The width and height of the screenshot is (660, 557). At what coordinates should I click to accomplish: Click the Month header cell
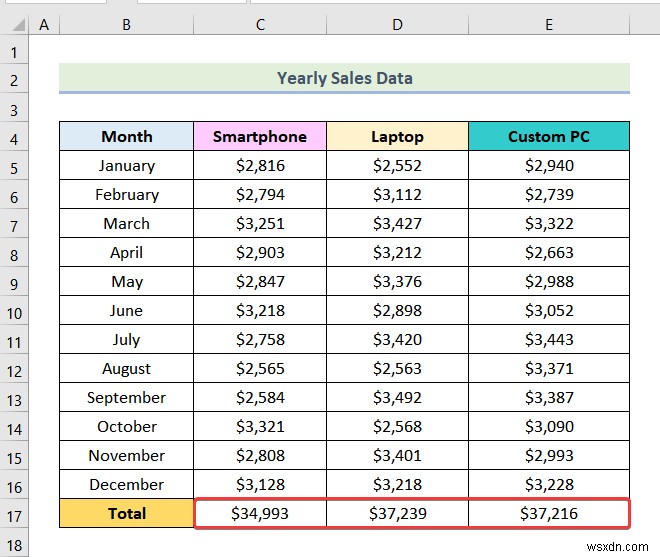point(127,137)
